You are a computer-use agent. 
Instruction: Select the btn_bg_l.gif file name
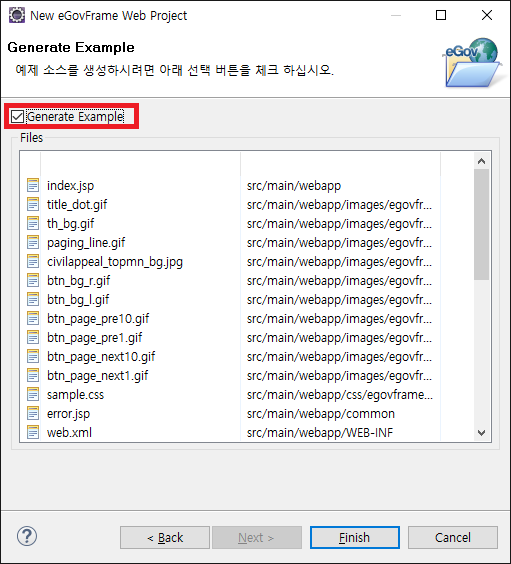(x=78, y=300)
